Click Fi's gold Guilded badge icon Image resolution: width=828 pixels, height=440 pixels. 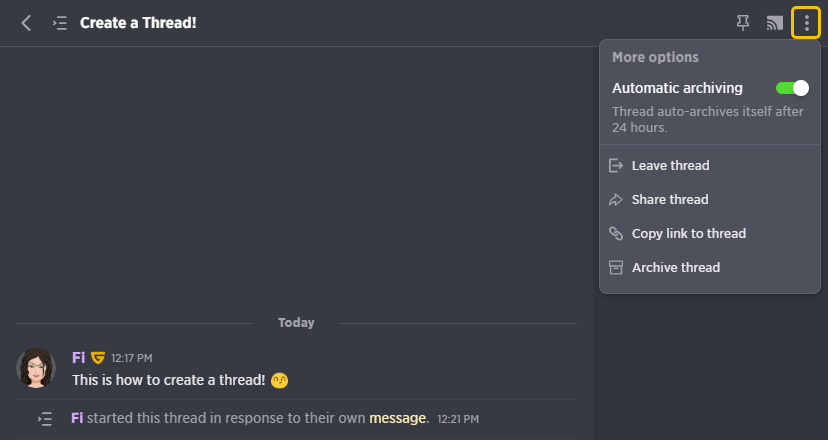tap(98, 358)
